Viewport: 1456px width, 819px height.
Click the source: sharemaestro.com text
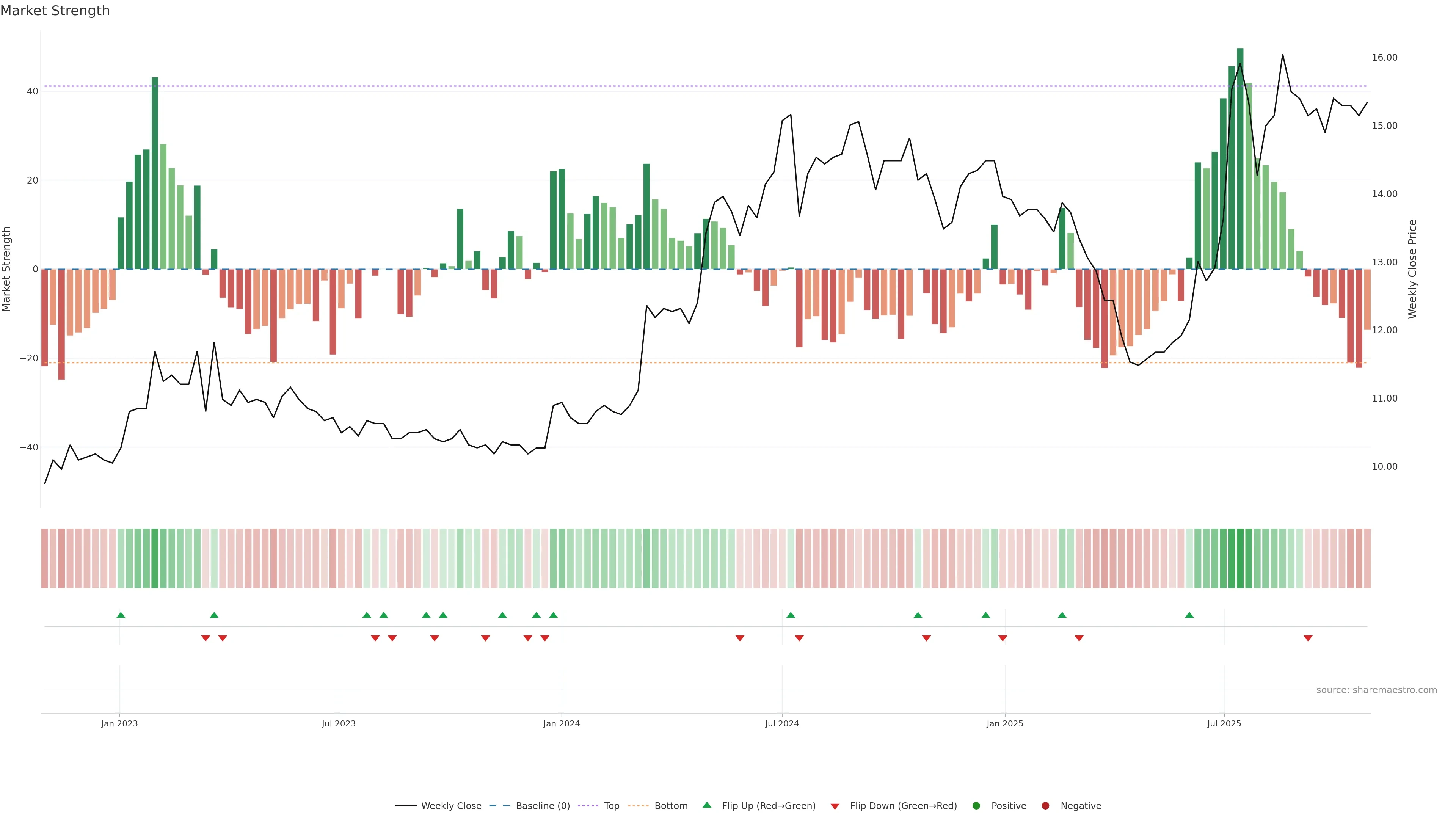[1376, 690]
